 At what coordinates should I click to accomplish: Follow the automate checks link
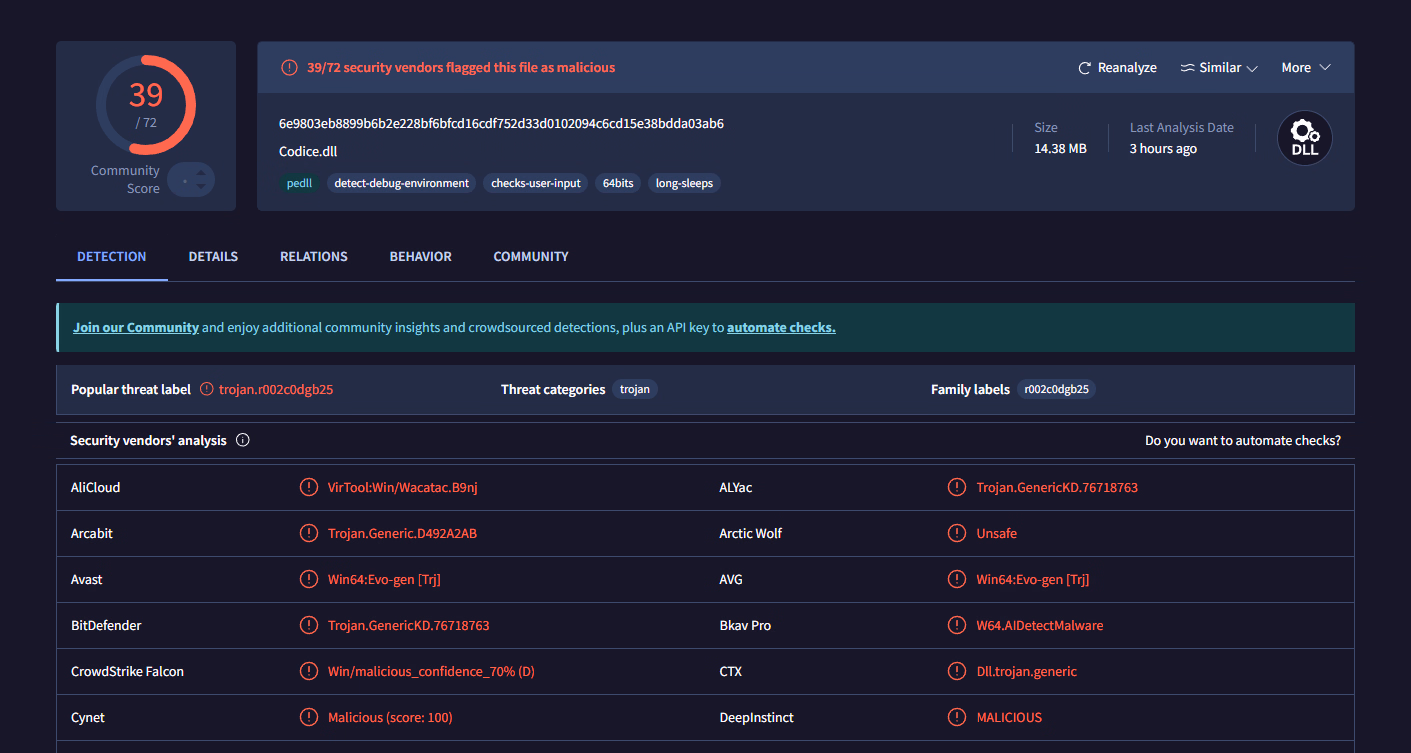pos(781,328)
